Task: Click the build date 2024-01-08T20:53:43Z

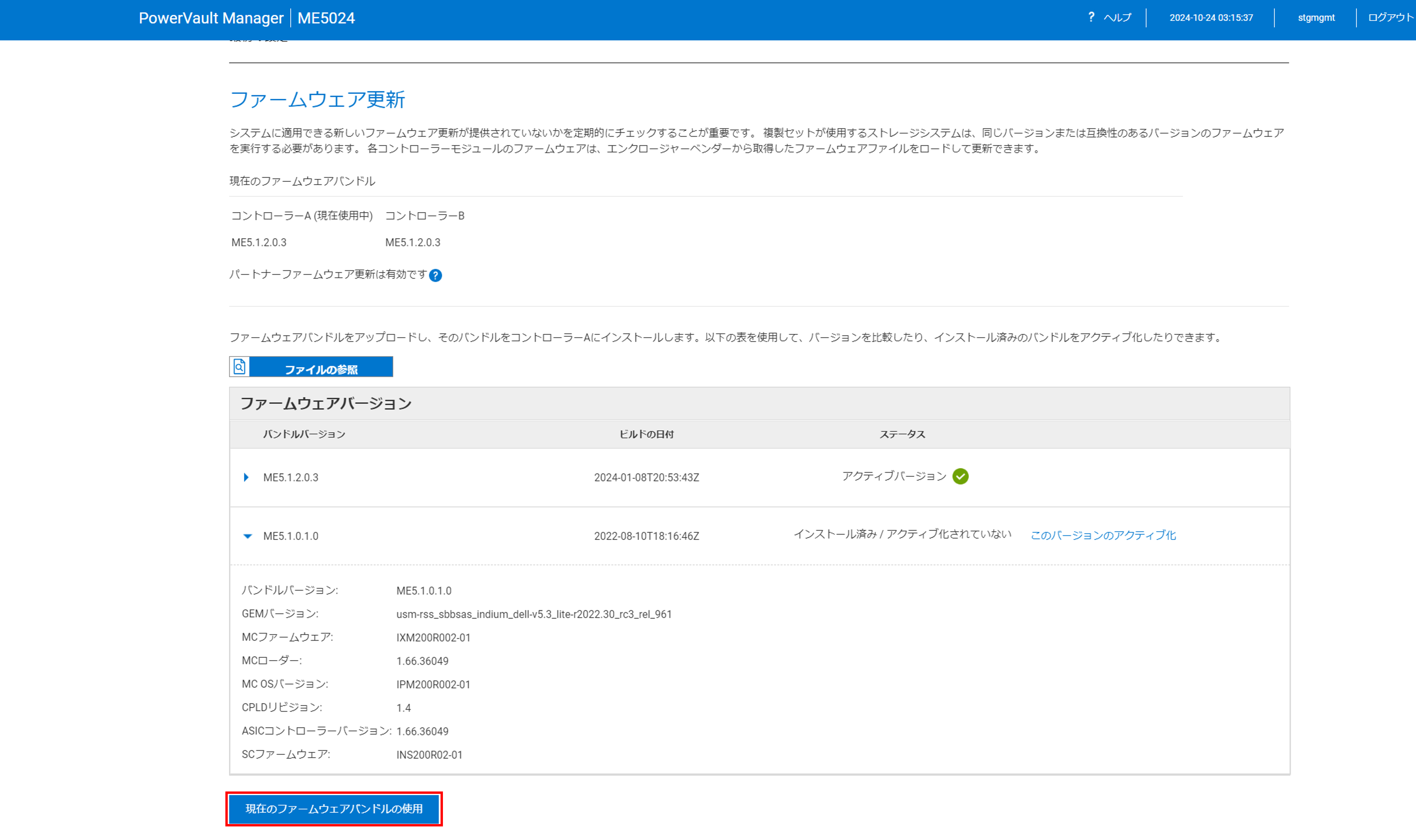Action: pos(646,477)
